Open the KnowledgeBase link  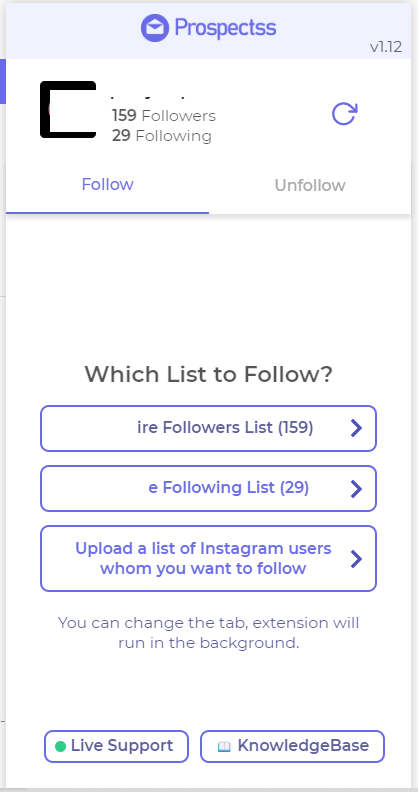point(292,746)
